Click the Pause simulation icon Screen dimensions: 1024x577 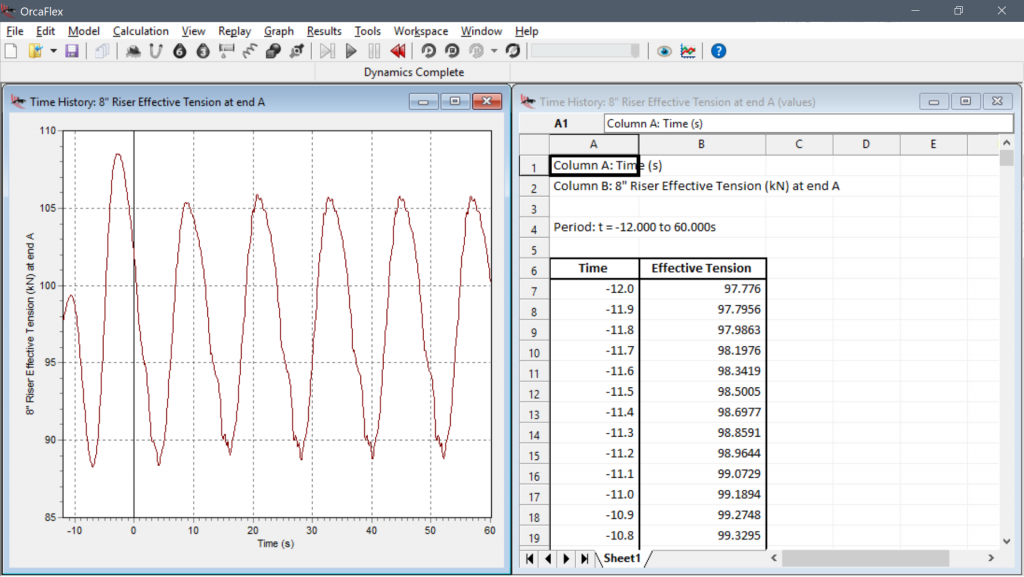tap(374, 51)
